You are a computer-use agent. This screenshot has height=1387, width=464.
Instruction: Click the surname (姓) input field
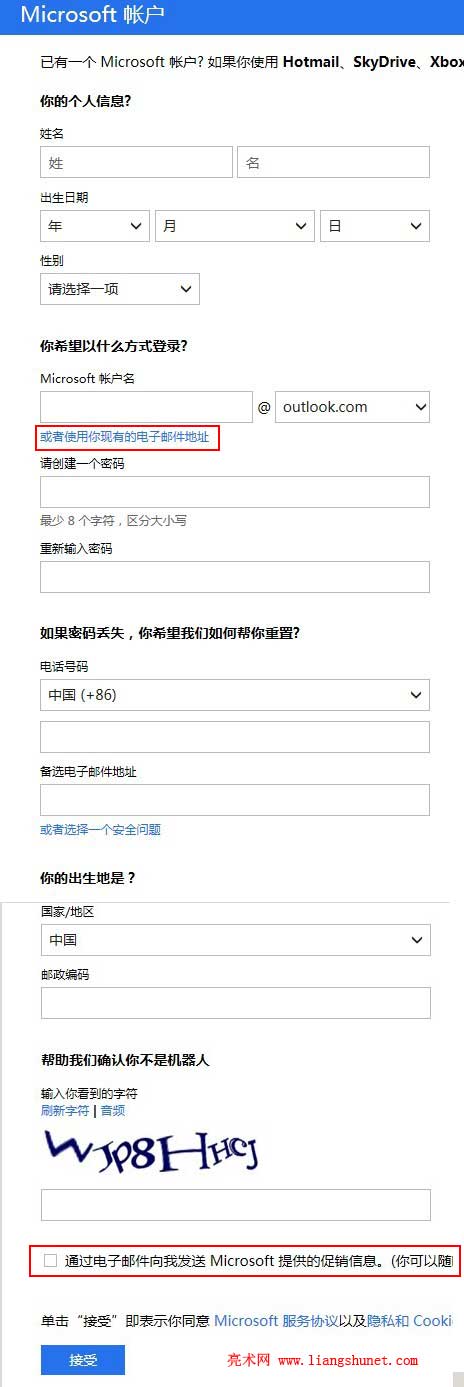[136, 162]
